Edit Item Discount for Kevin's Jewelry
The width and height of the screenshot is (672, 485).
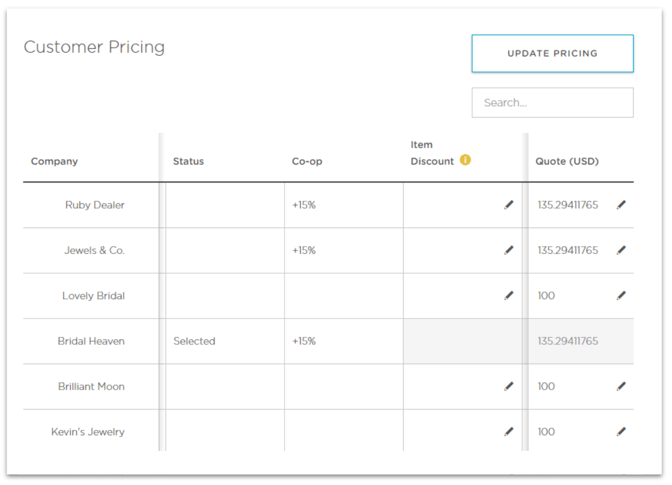(508, 432)
